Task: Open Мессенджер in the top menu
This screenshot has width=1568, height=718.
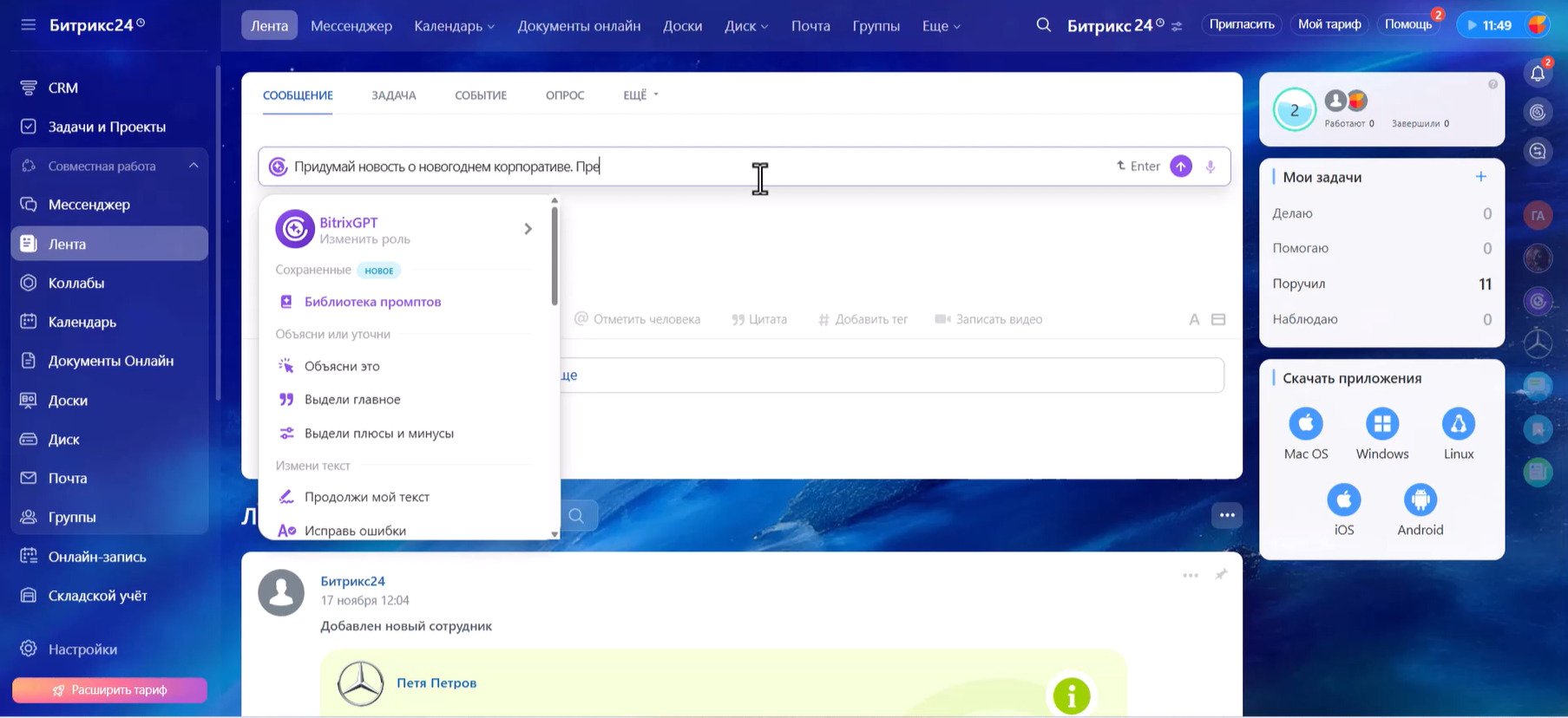Action: [351, 26]
